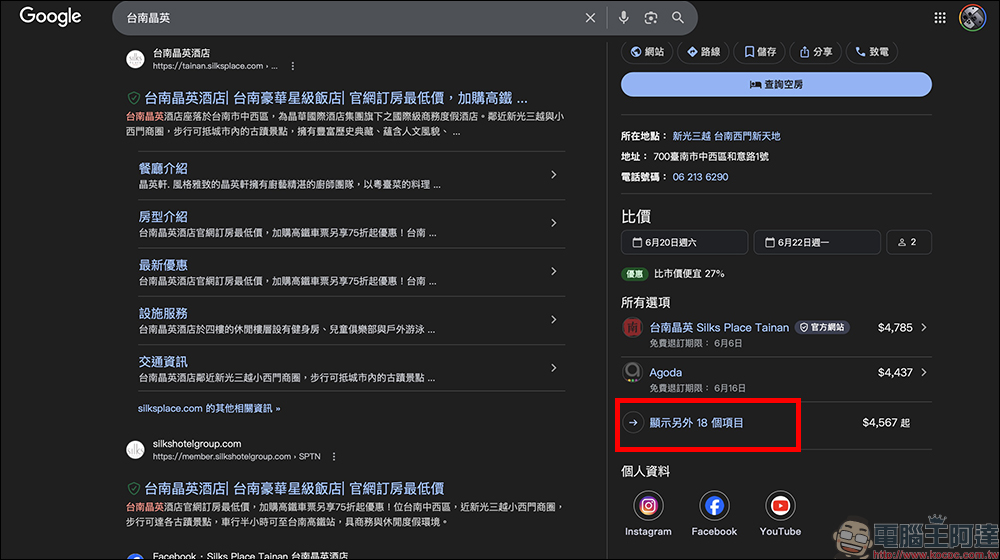
Task: Open check-out date 6月22日週一 picker
Action: [817, 242]
